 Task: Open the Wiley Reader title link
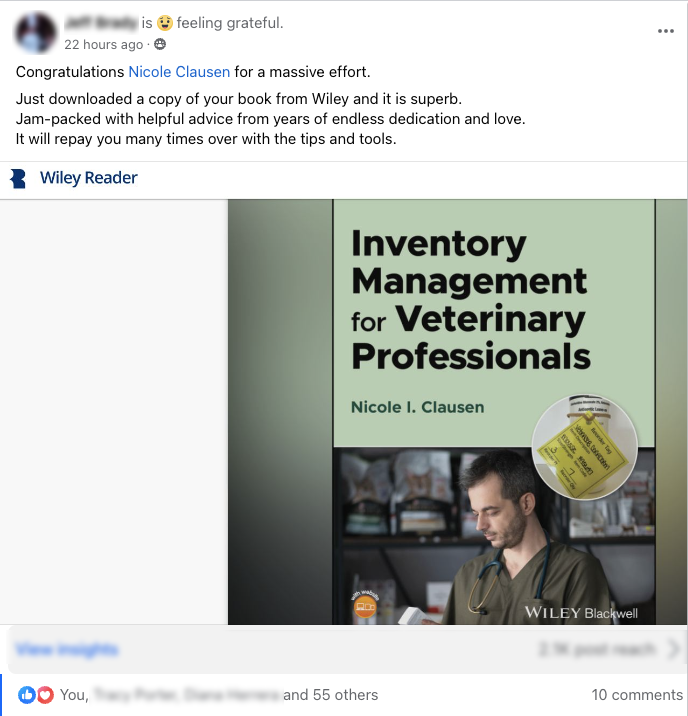click(89, 178)
